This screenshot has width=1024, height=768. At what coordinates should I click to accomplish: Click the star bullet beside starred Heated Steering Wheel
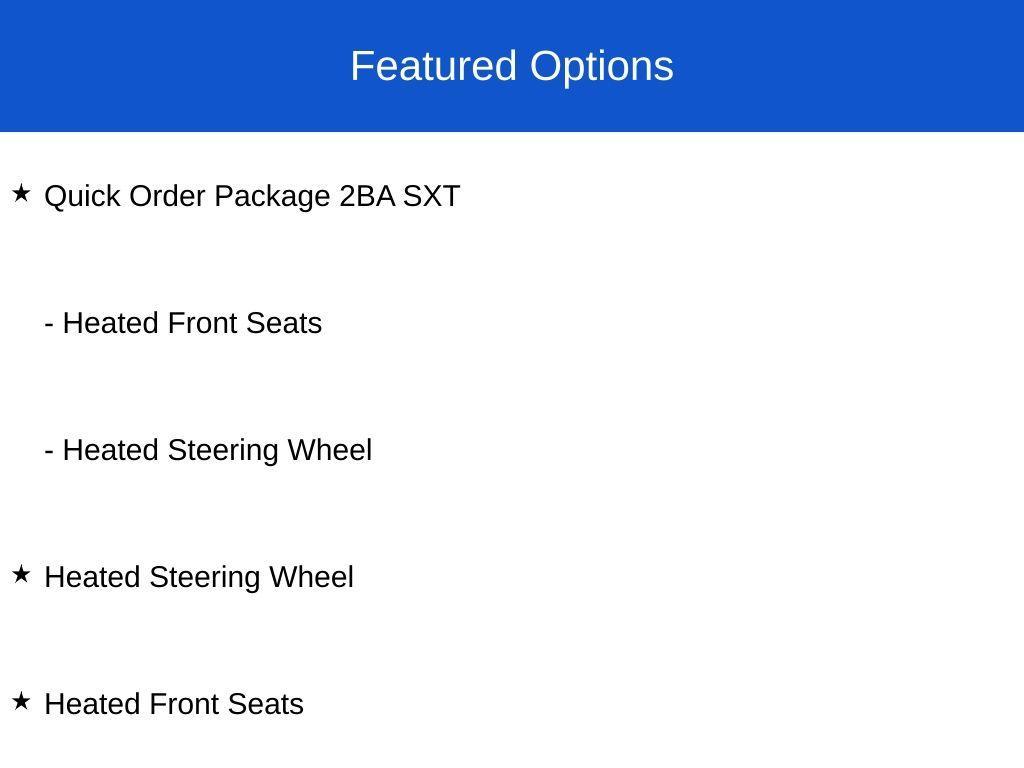(21, 574)
